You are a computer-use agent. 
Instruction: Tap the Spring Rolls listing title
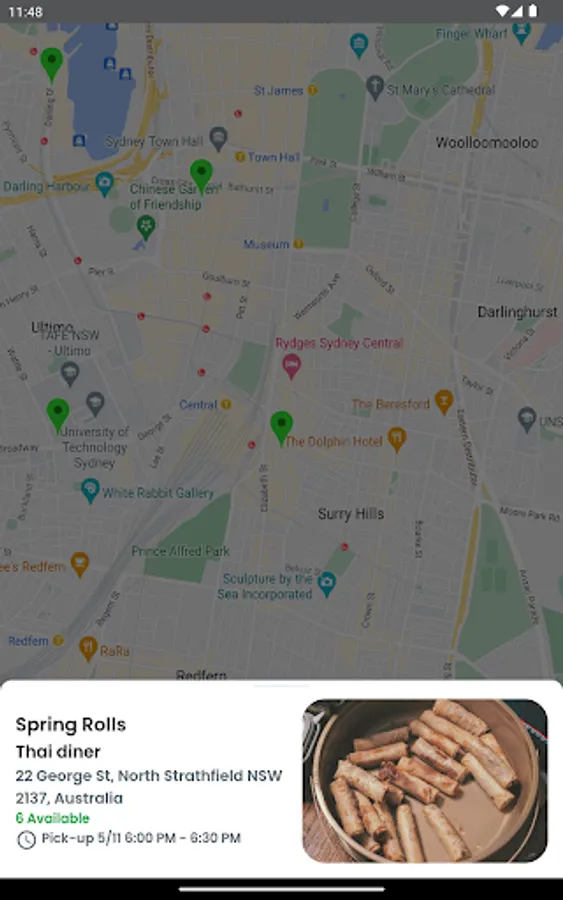coord(71,724)
